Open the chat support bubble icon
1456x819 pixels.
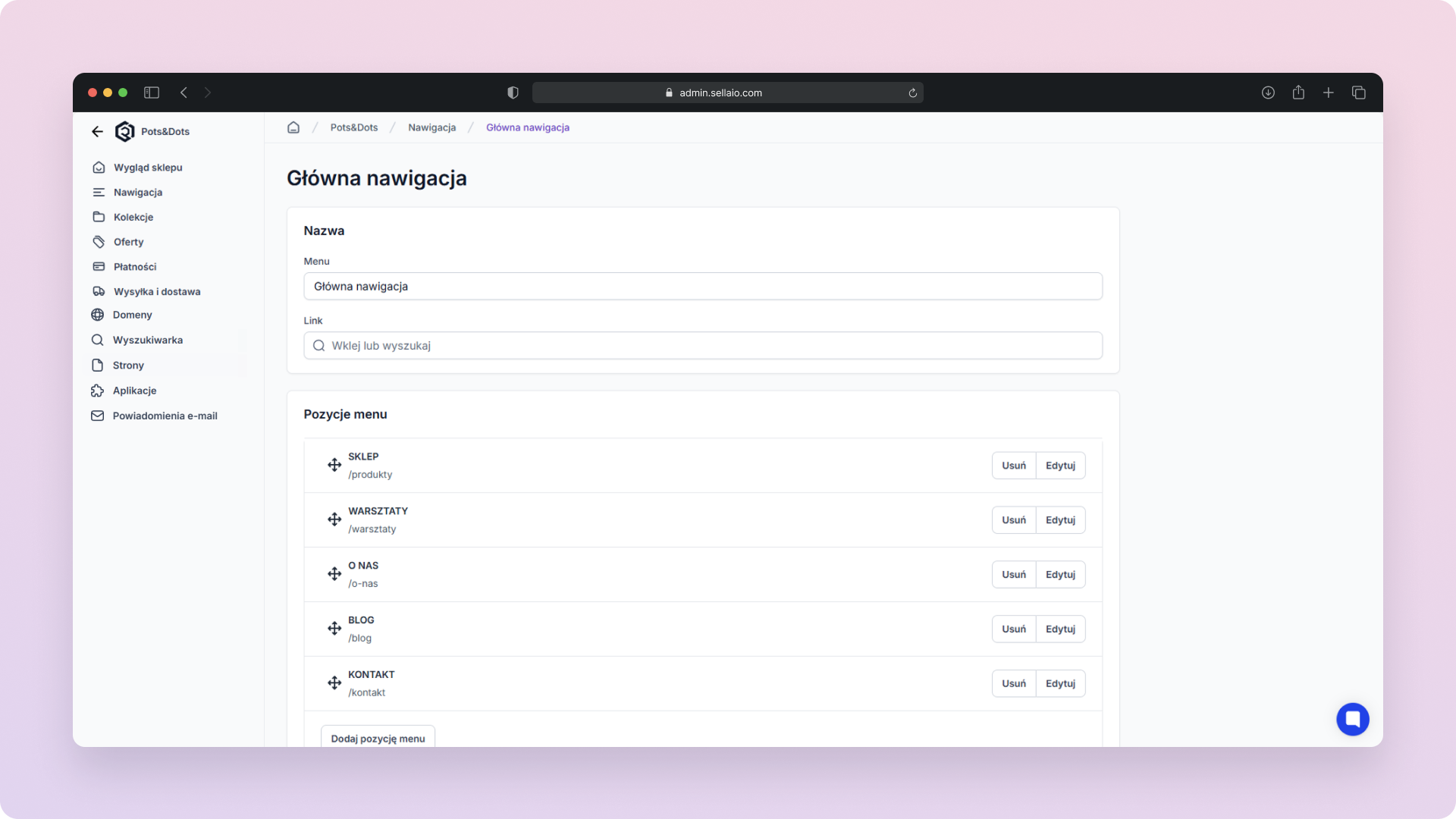click(1352, 719)
